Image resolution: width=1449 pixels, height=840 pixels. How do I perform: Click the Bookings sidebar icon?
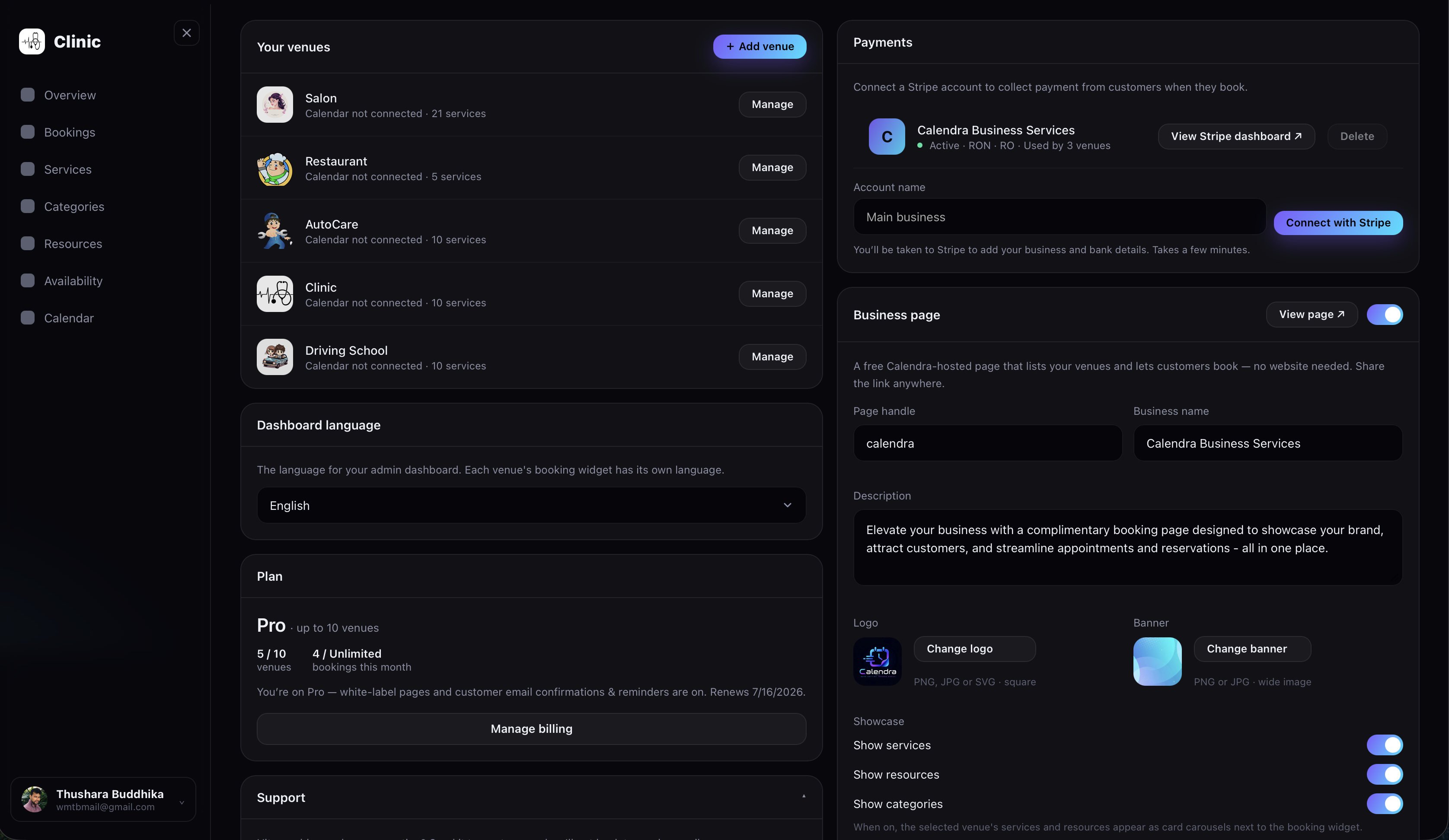[28, 132]
